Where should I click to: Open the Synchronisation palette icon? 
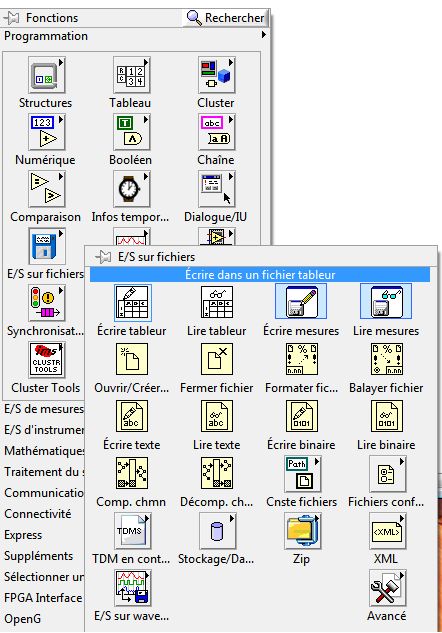click(46, 303)
